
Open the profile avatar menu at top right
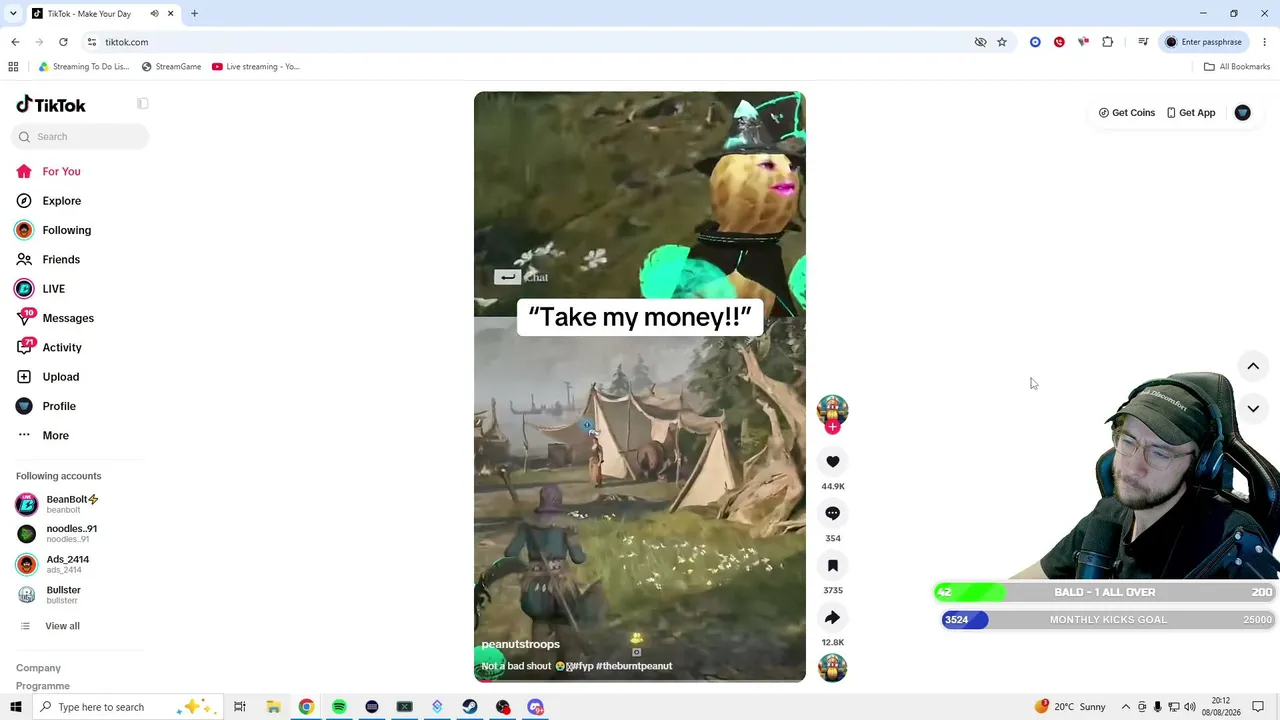[x=1242, y=113]
